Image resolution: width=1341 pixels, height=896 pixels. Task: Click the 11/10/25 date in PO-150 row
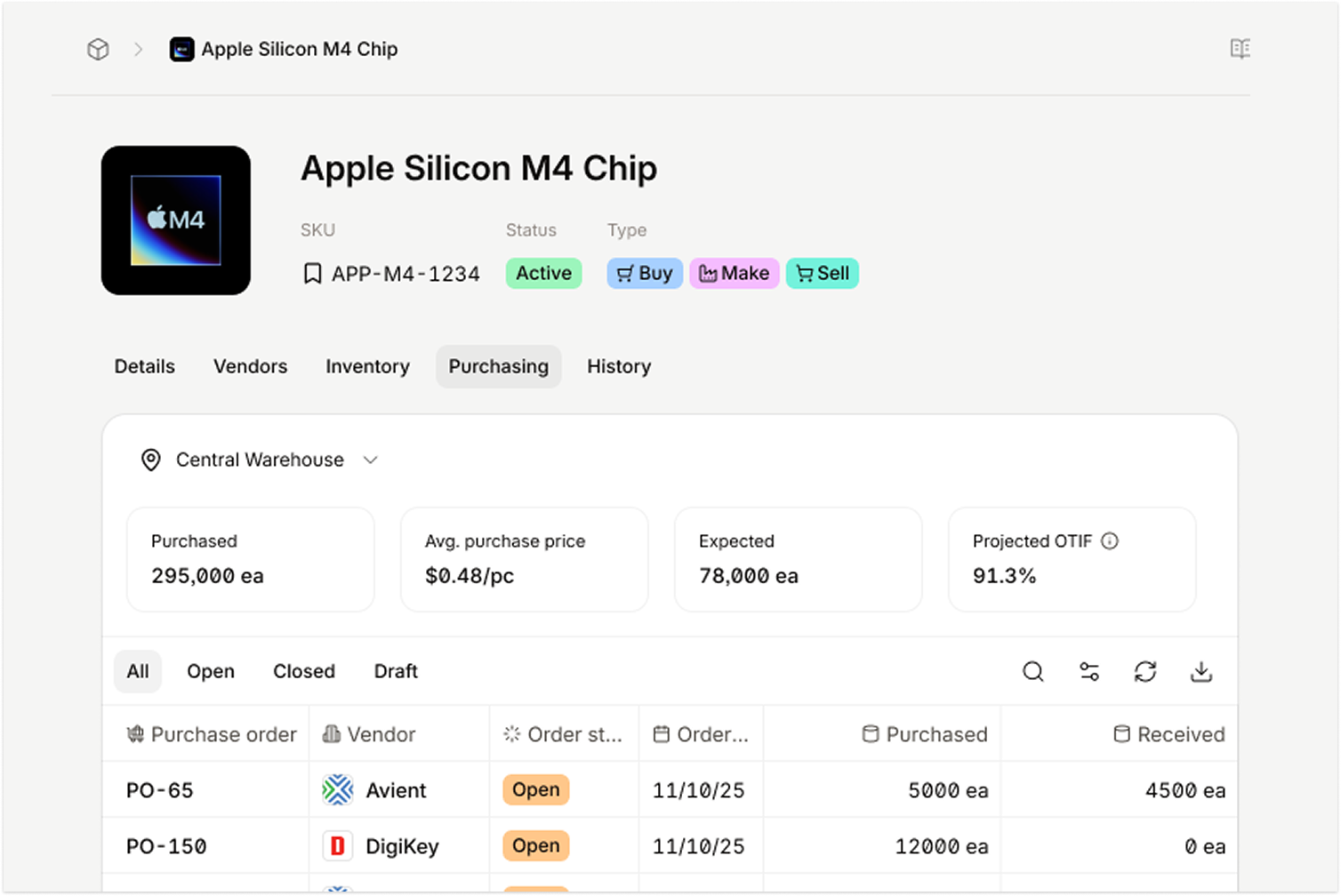tap(699, 846)
